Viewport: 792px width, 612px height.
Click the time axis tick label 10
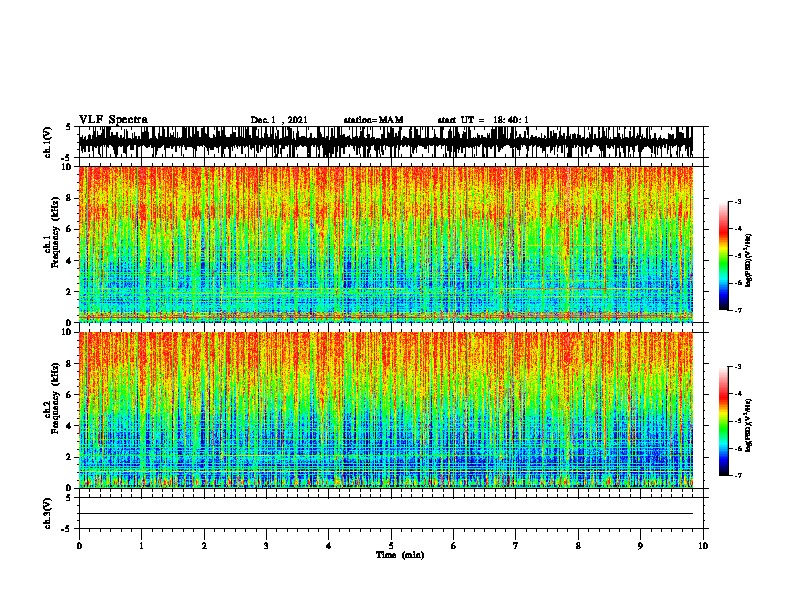tap(703, 545)
